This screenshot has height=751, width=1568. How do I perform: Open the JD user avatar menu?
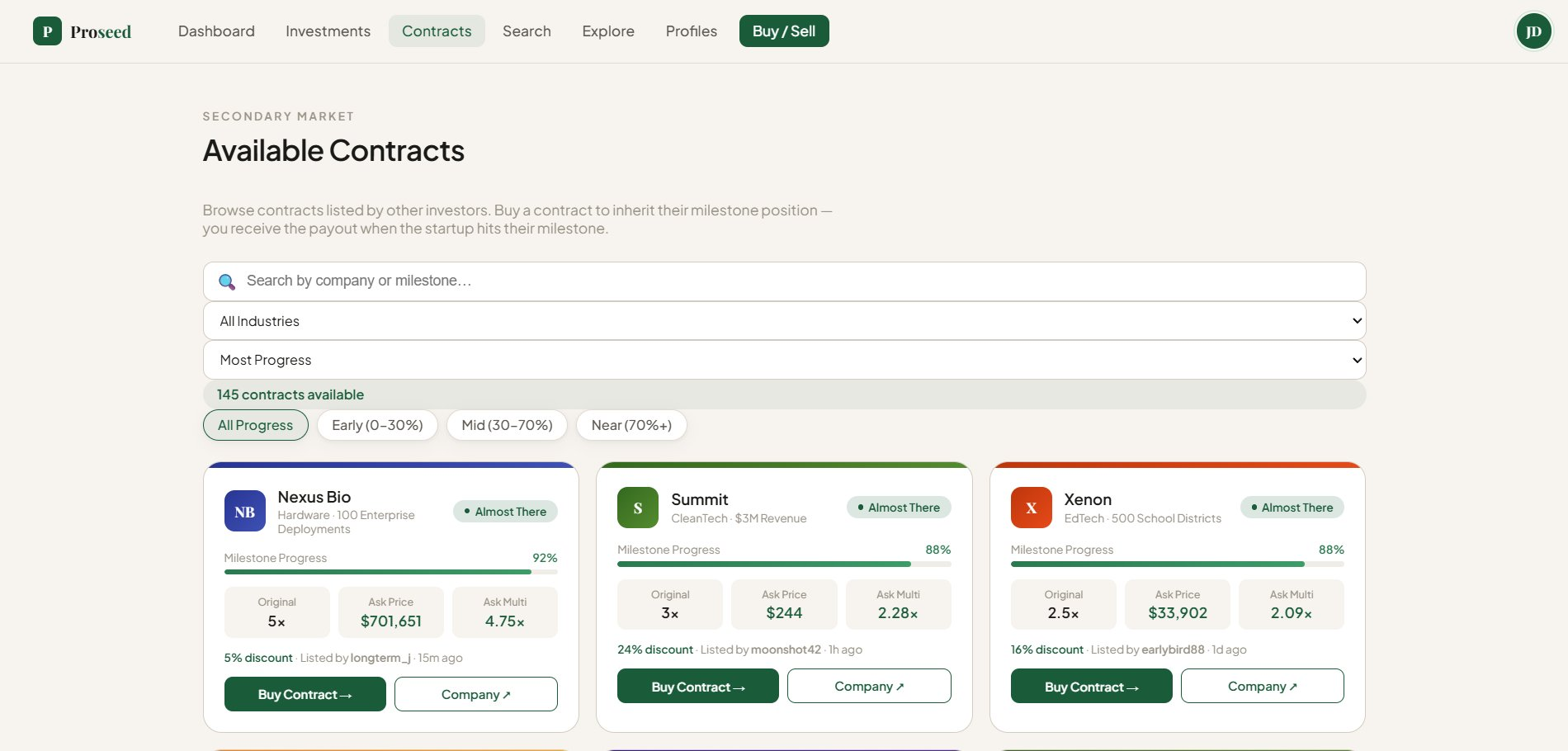pos(1533,31)
